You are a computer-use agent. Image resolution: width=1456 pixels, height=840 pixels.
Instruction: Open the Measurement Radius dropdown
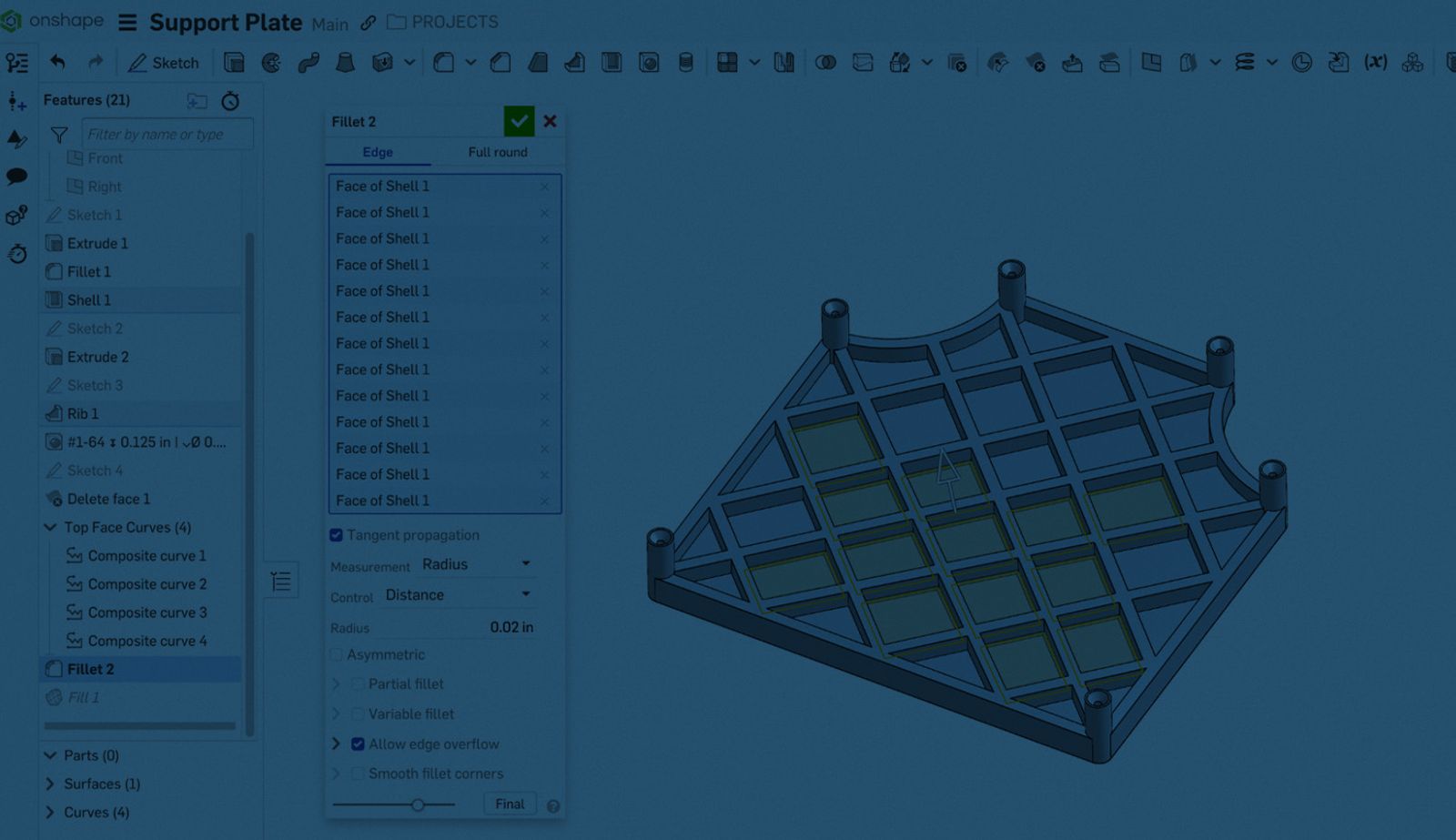(x=476, y=564)
